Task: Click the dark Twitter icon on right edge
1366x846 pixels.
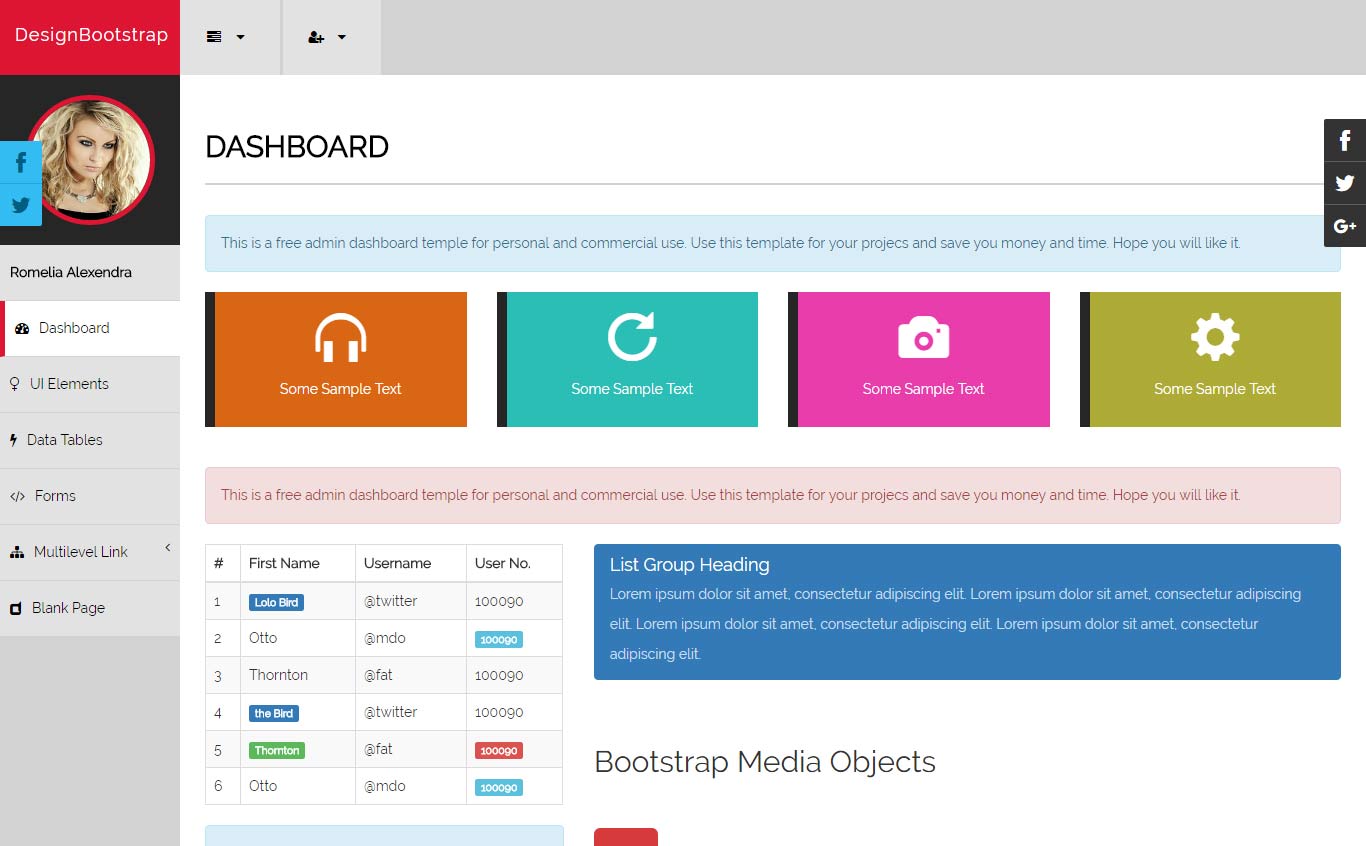Action: point(1345,183)
